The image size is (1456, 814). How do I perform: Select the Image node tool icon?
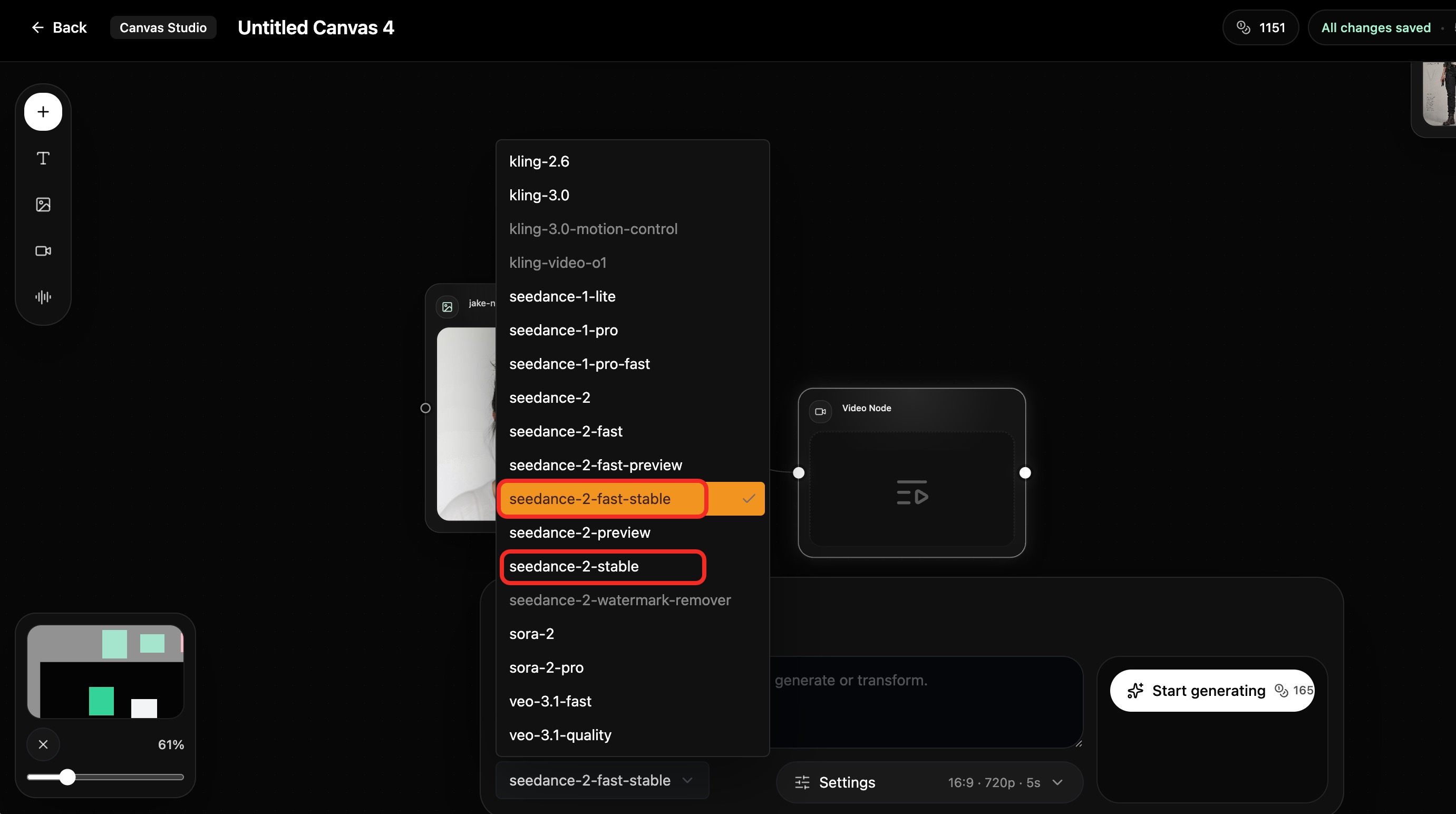click(x=43, y=205)
